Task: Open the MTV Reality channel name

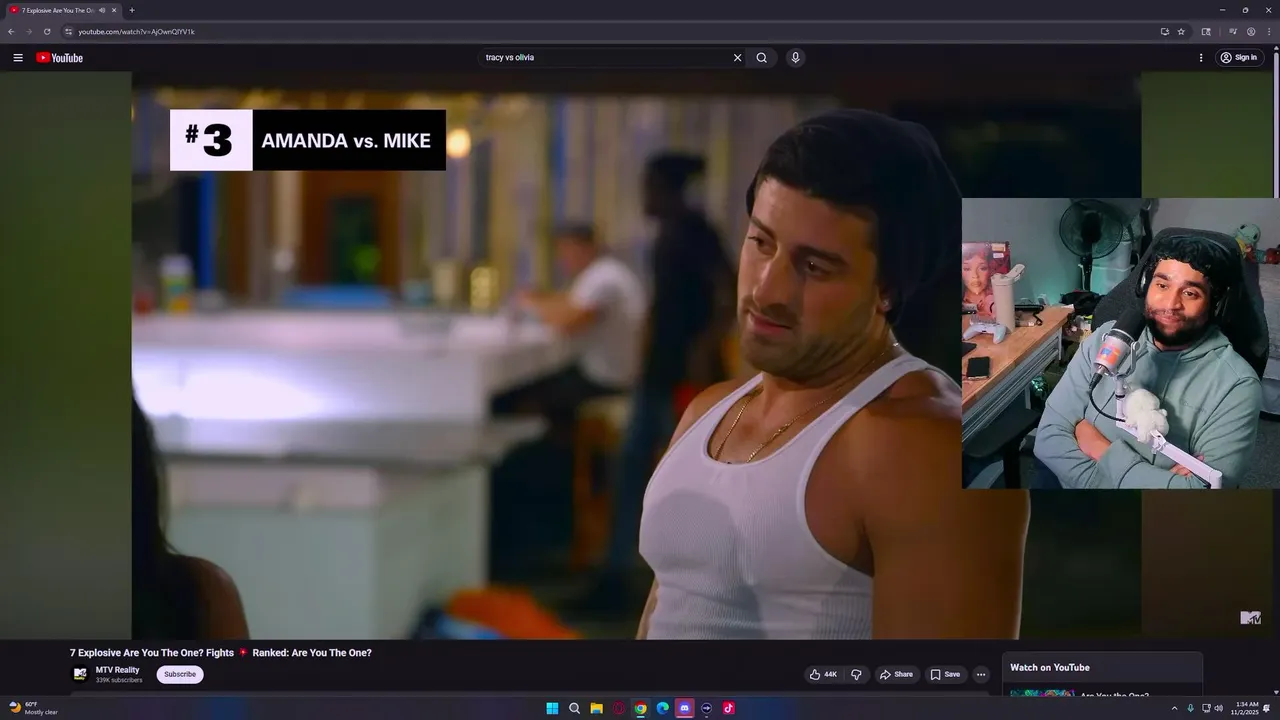Action: click(117, 670)
